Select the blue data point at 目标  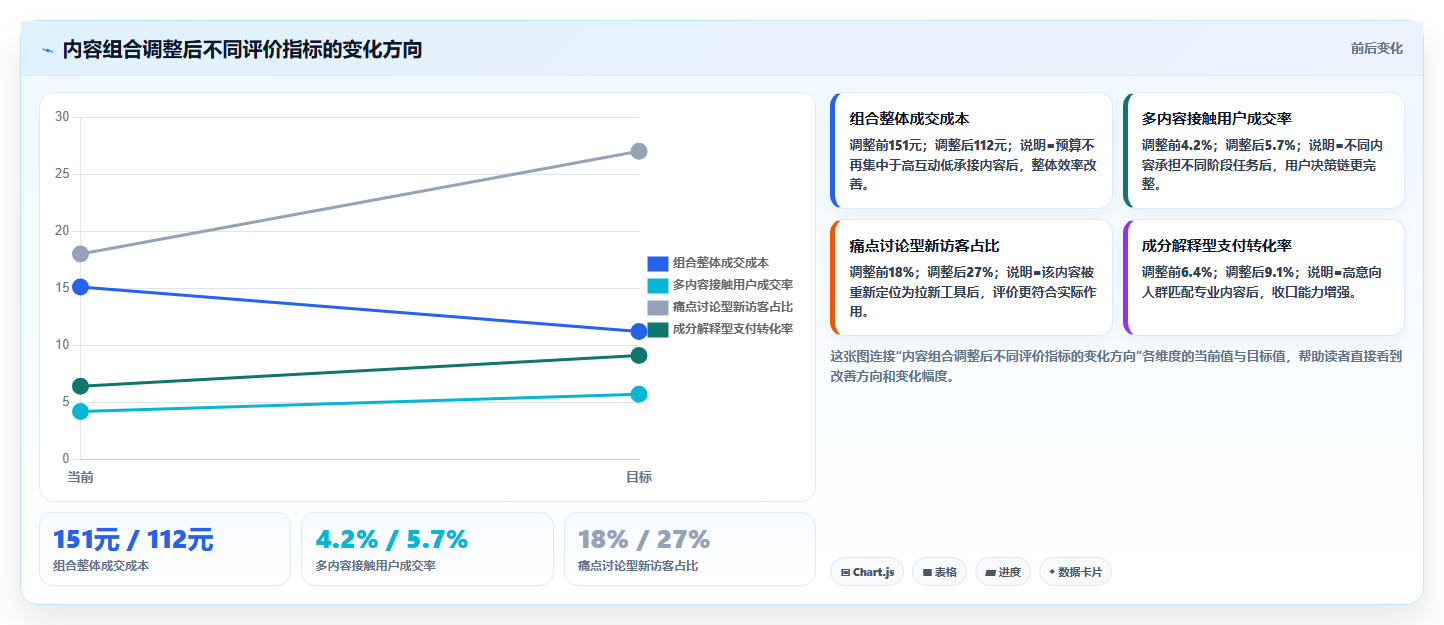pos(639,332)
